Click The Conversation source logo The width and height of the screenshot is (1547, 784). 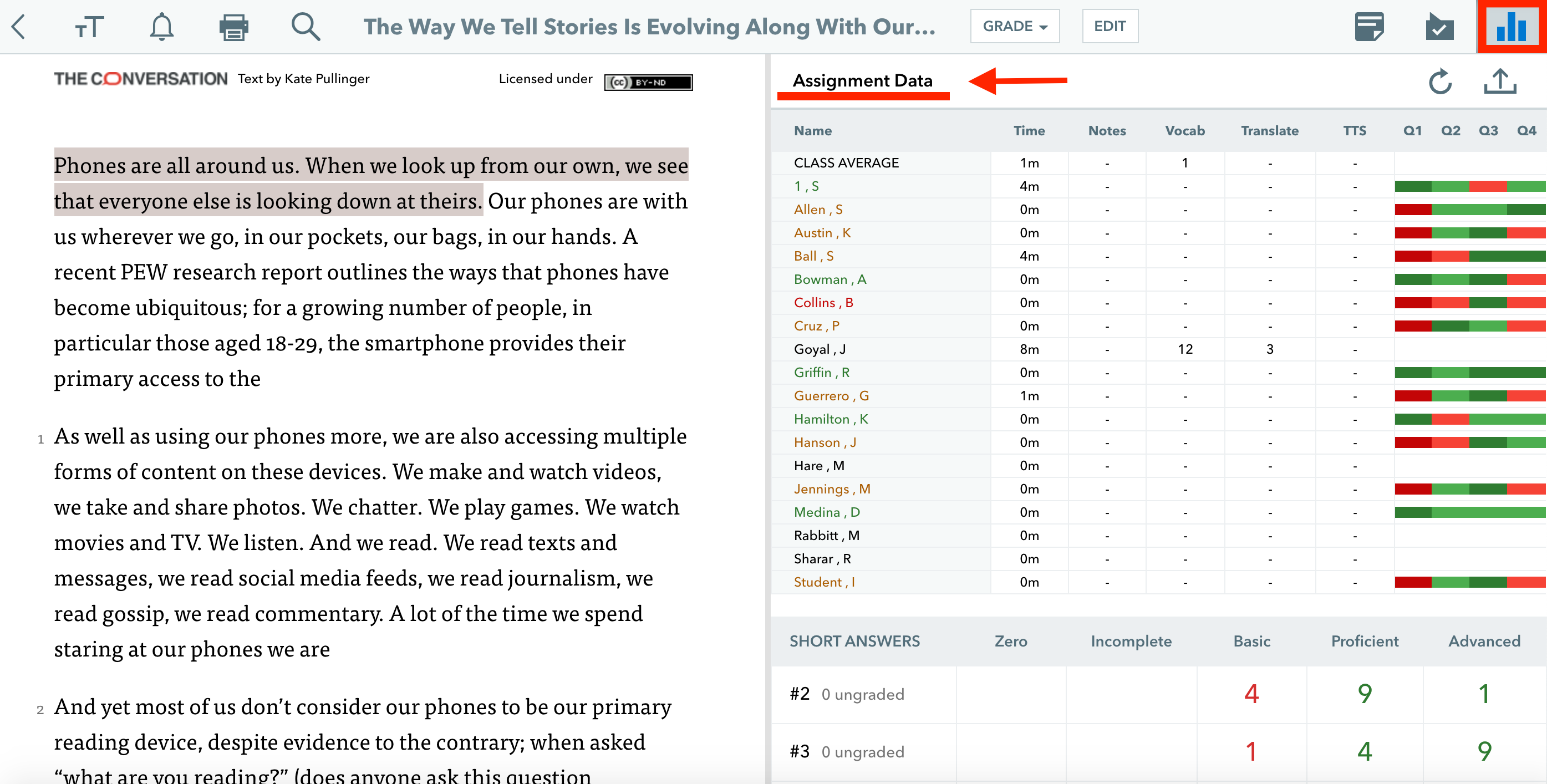pos(140,79)
